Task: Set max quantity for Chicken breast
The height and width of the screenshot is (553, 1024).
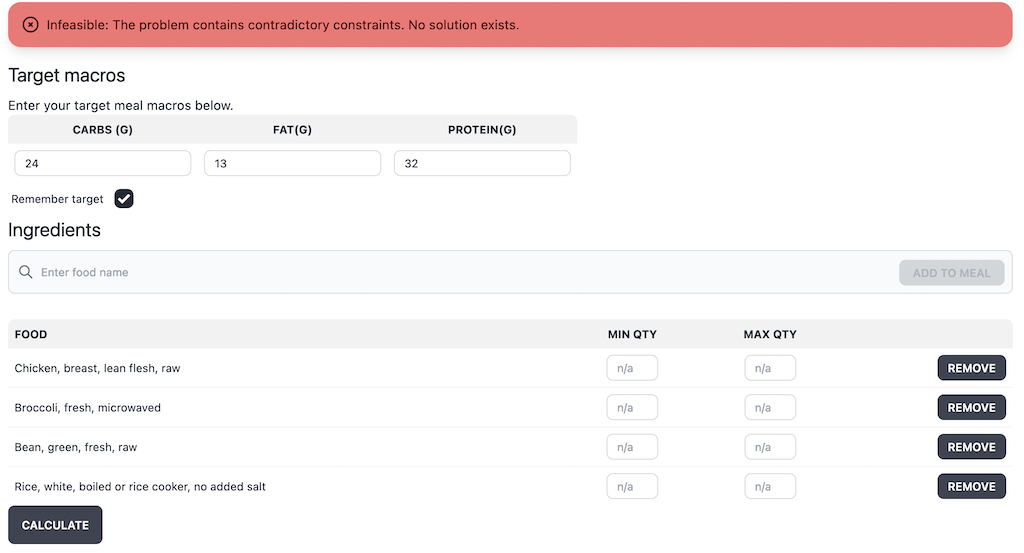Action: click(770, 368)
